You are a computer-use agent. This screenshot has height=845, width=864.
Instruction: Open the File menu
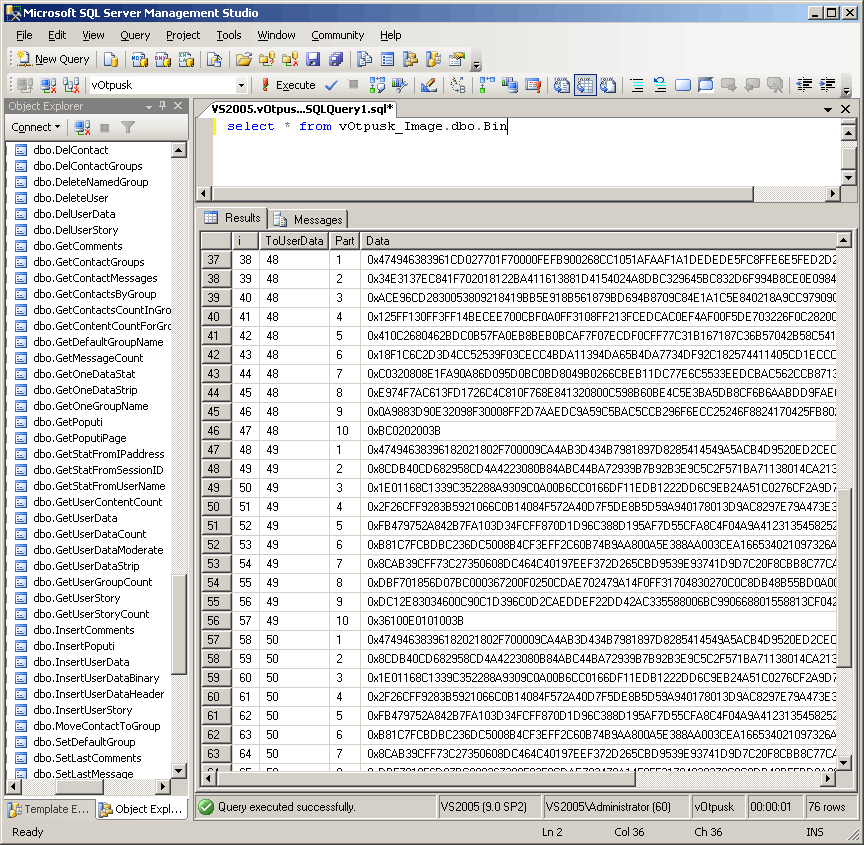[24, 35]
